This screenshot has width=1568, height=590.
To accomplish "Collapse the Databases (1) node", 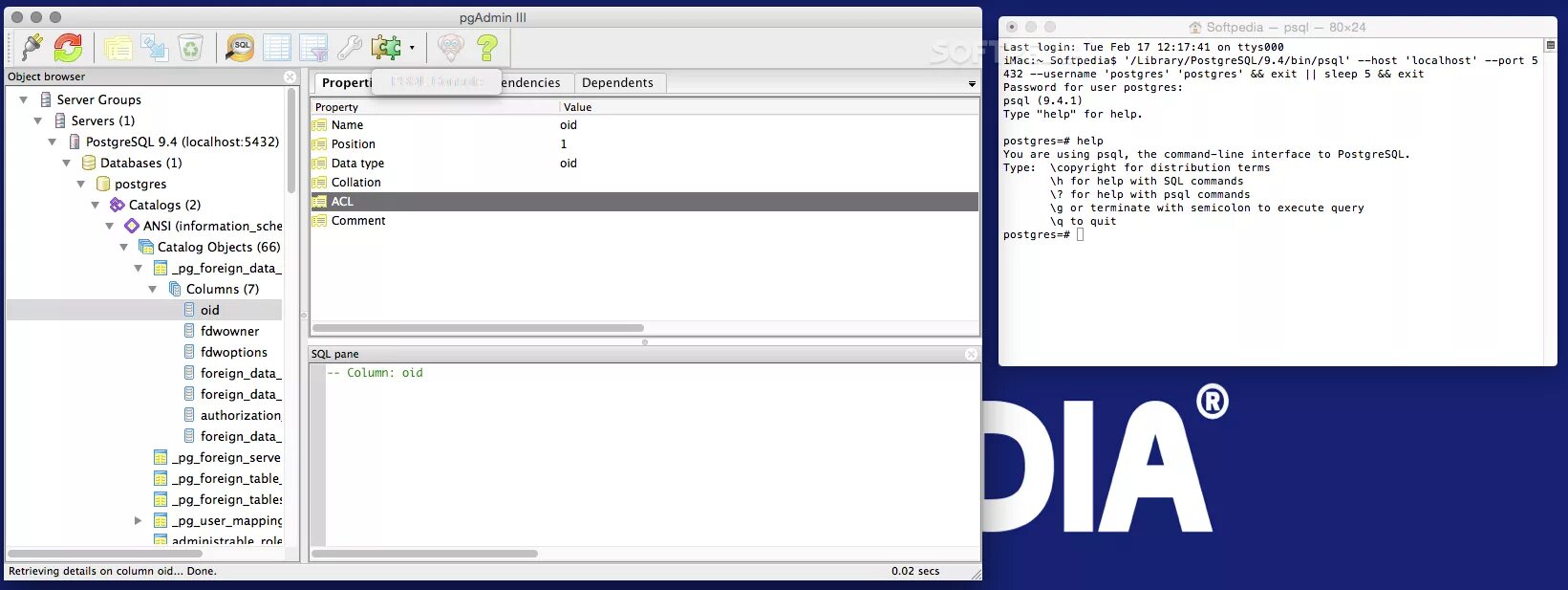I will (x=66, y=163).
